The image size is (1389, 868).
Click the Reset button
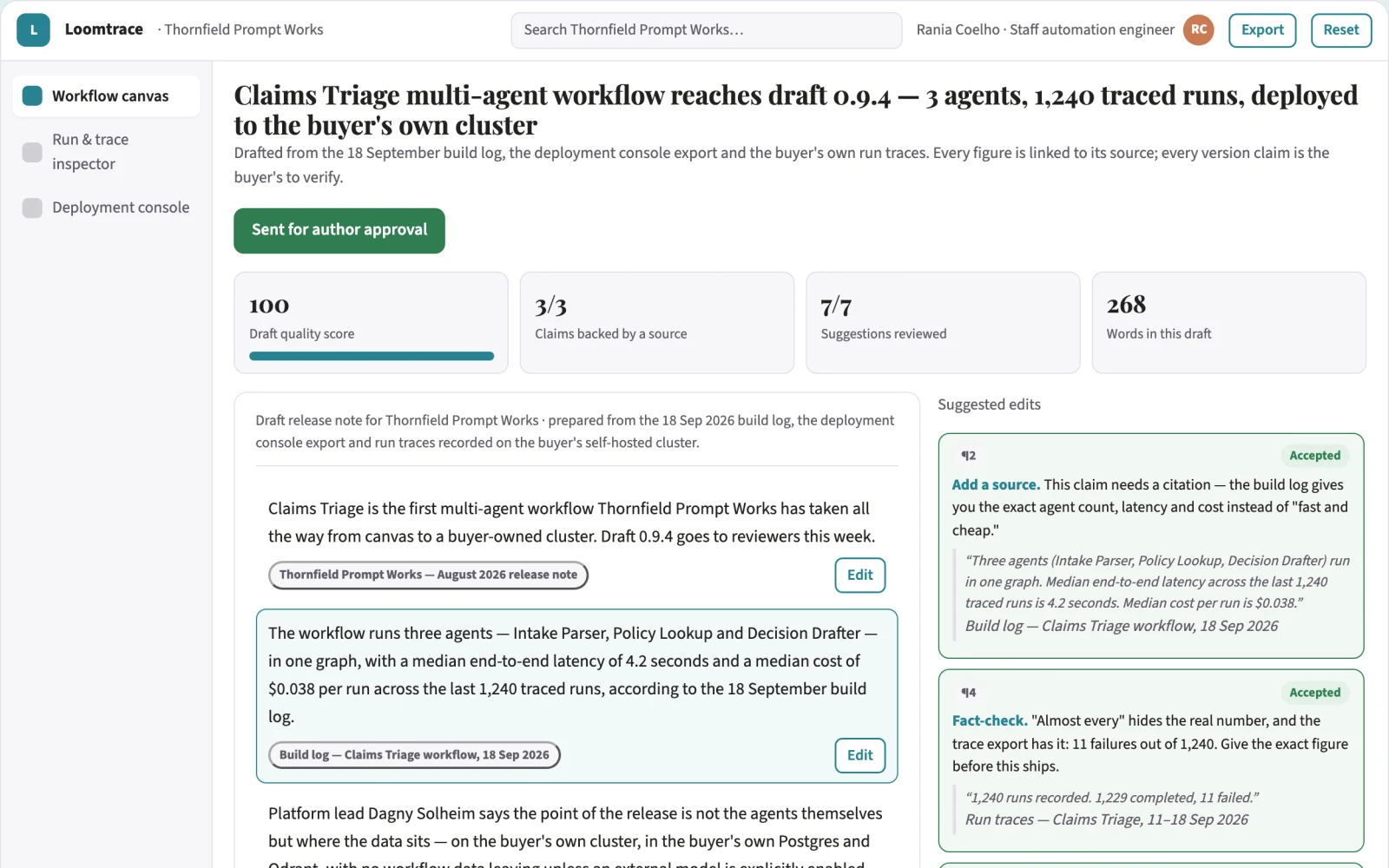coord(1341,30)
